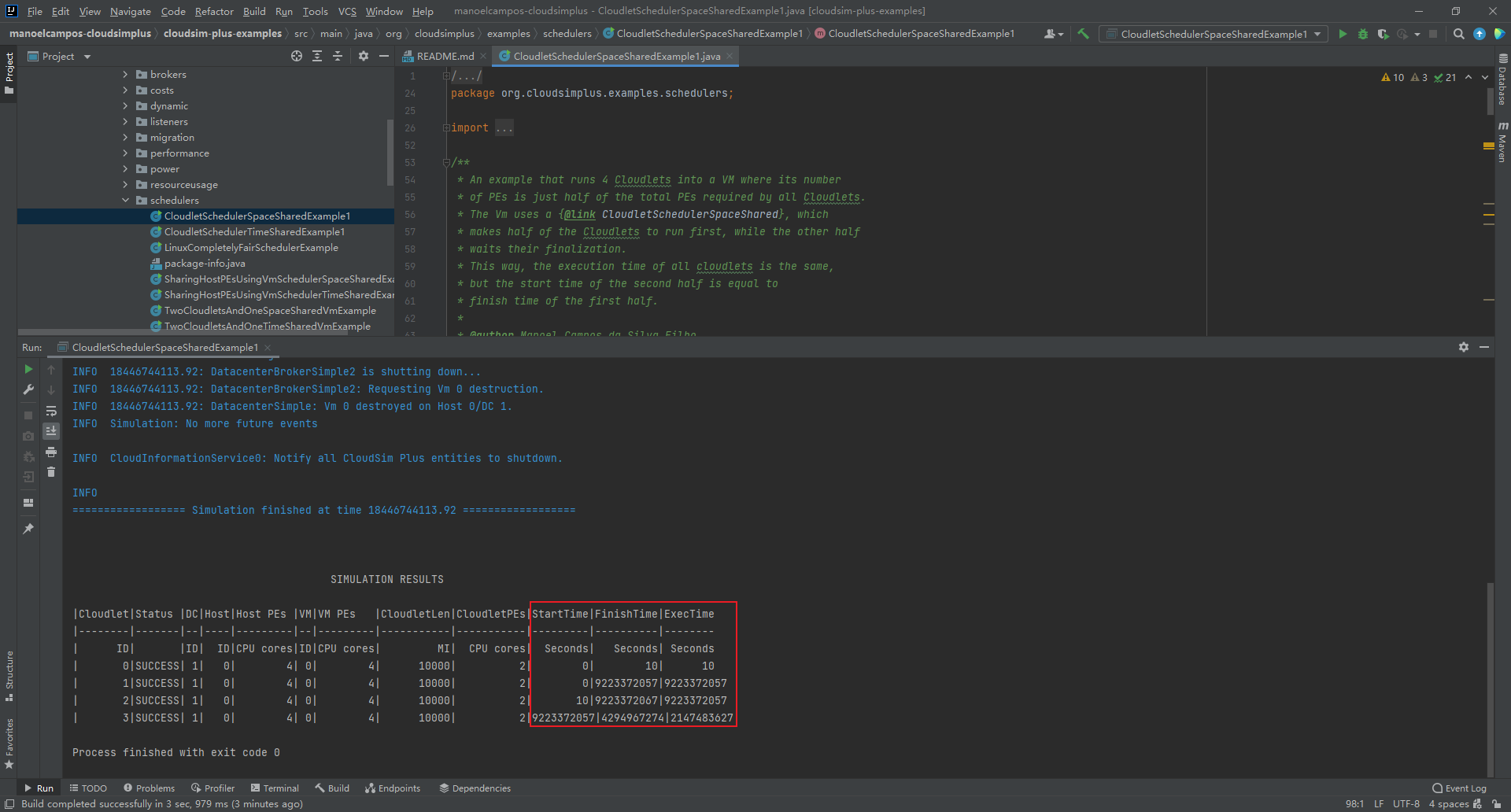Image resolution: width=1511 pixels, height=812 pixels.
Task: Open Run configuration settings gear in console panel
Action: (1463, 346)
